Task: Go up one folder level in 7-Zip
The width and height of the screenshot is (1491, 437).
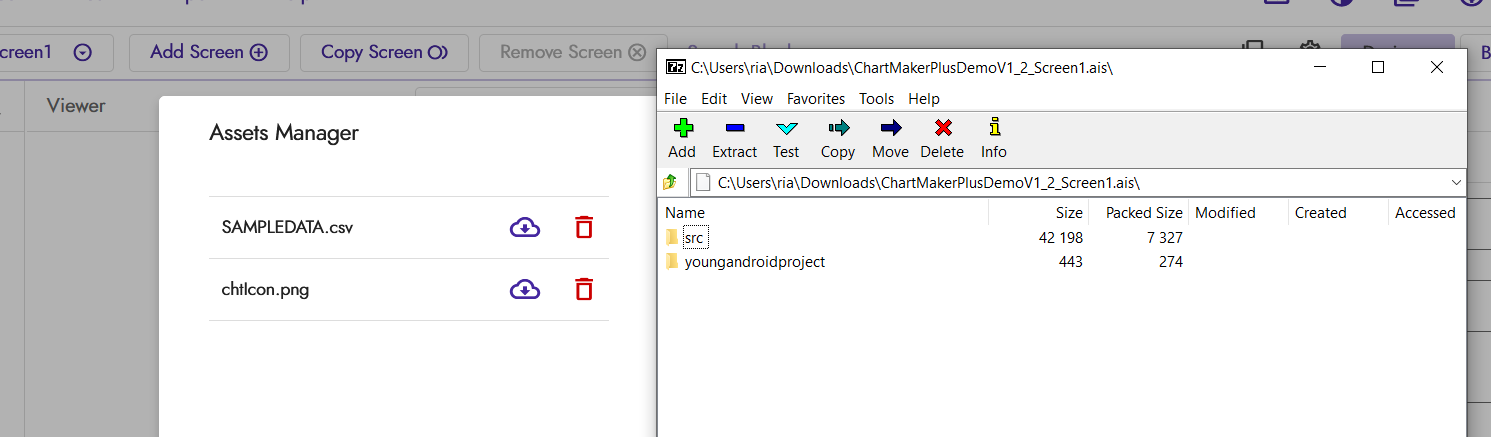Action: coord(670,182)
